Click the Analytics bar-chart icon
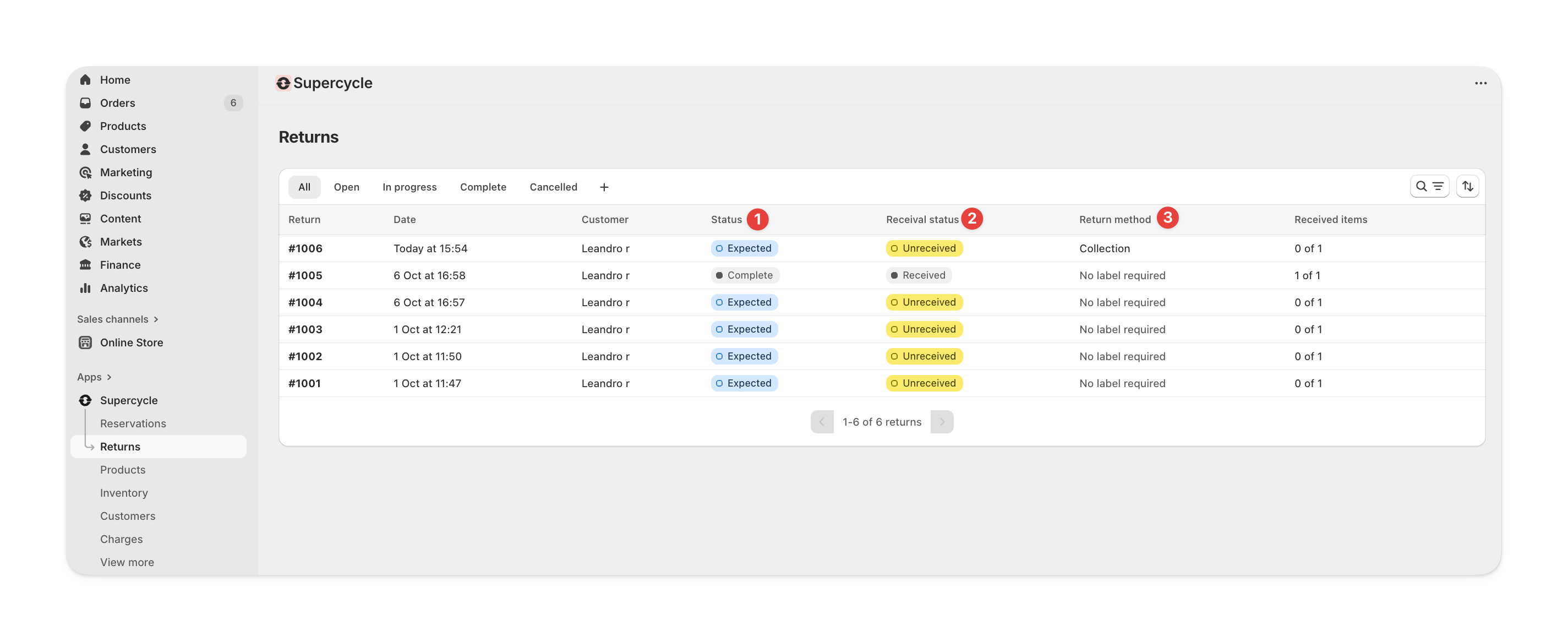 click(86, 287)
